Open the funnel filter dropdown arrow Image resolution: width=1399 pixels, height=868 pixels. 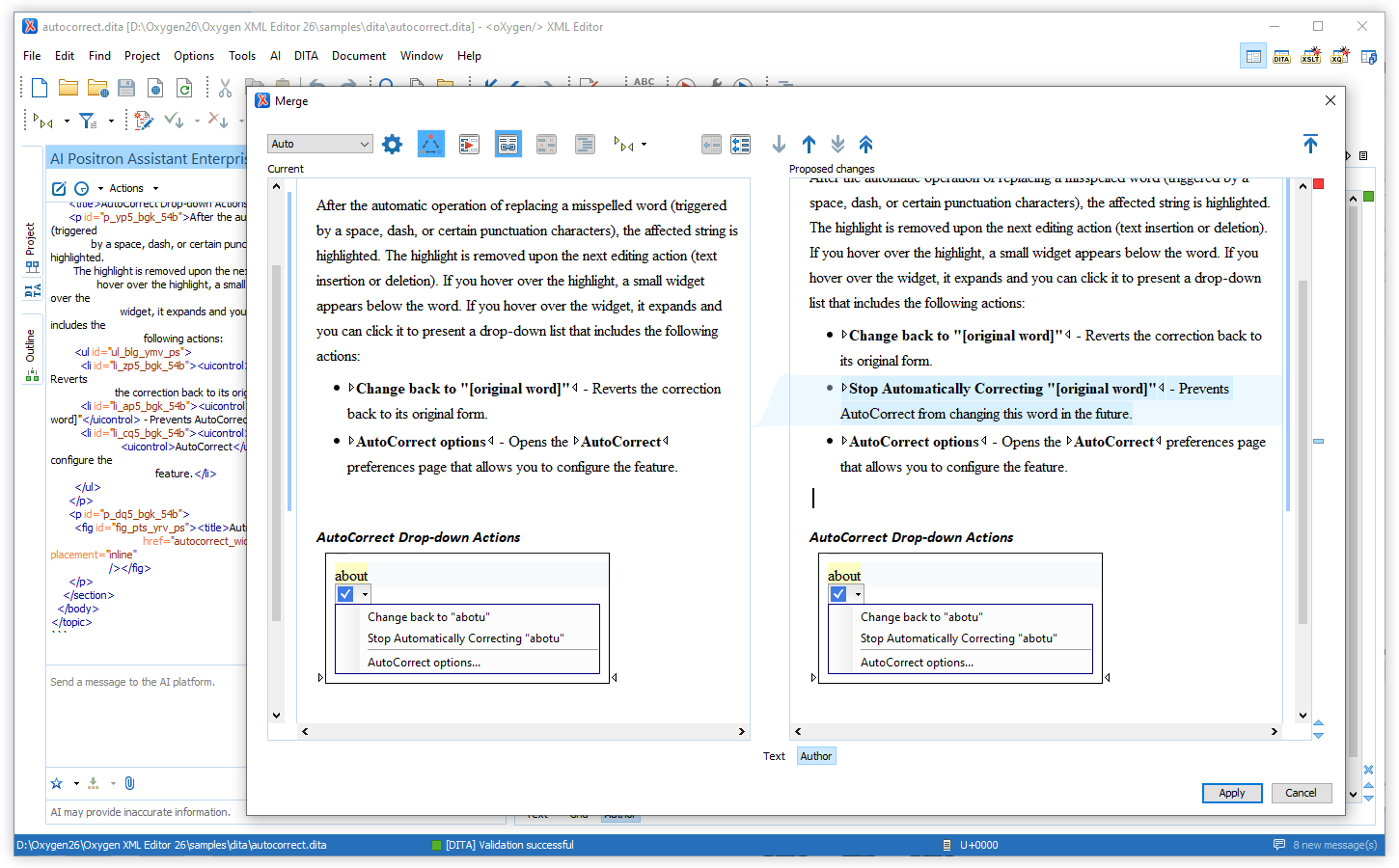tap(111, 122)
